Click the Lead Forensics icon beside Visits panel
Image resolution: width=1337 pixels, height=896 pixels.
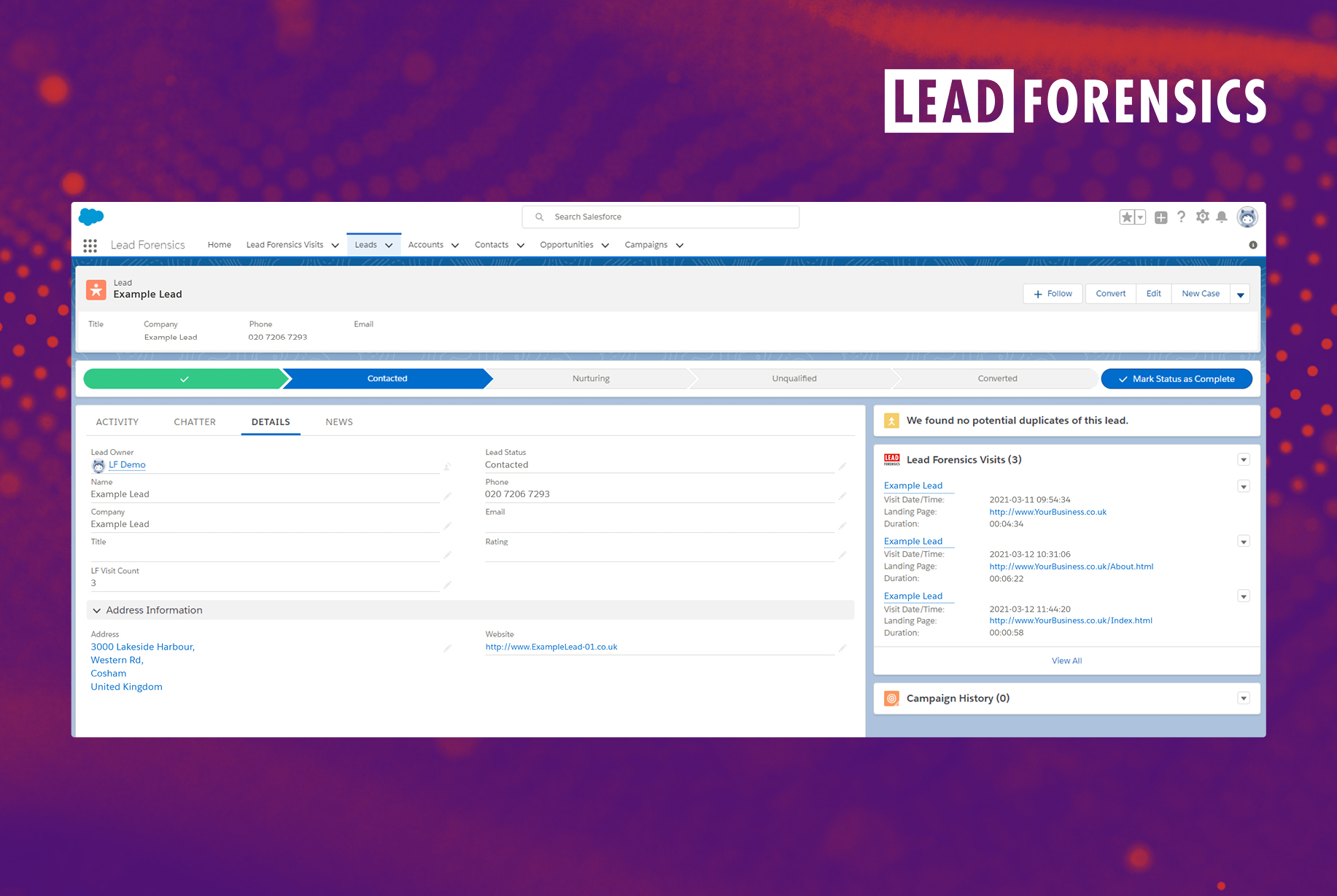point(891,459)
